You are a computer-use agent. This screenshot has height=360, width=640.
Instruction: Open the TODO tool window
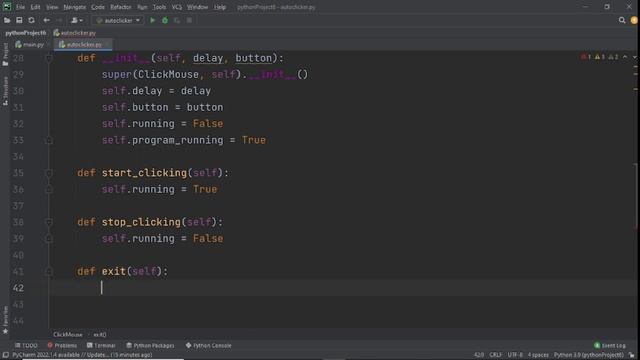tap(26, 345)
